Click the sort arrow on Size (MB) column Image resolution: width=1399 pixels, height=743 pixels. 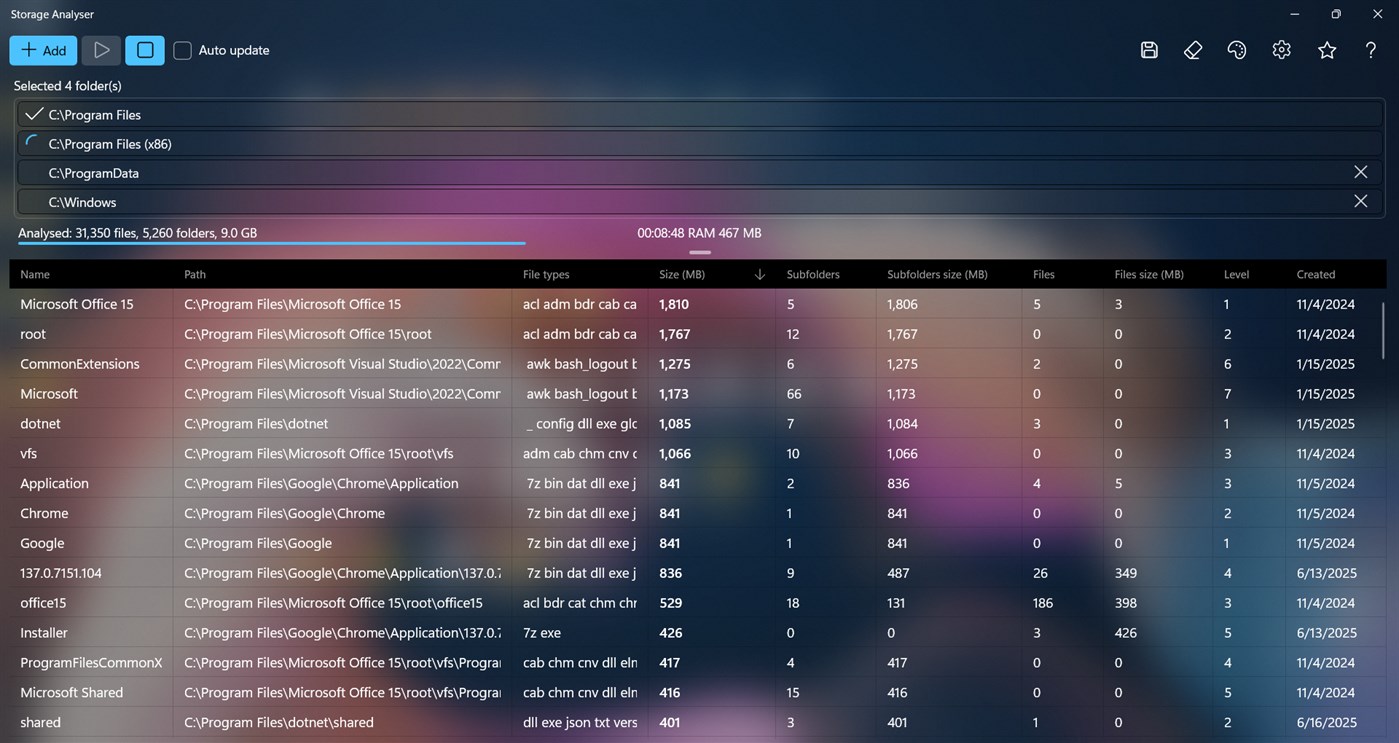(x=759, y=274)
